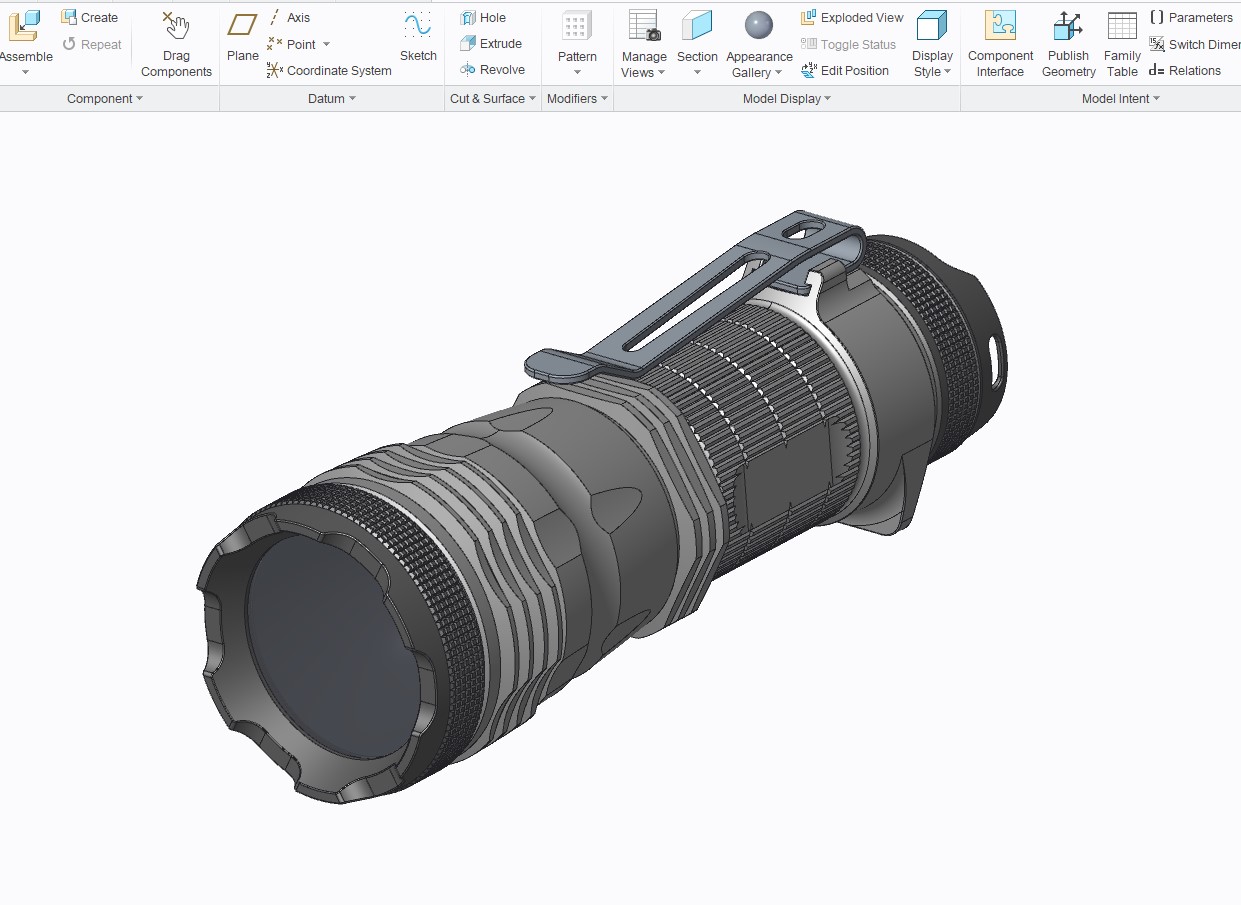The image size is (1241, 905).
Task: Expand the Component group menu
Action: [105, 98]
